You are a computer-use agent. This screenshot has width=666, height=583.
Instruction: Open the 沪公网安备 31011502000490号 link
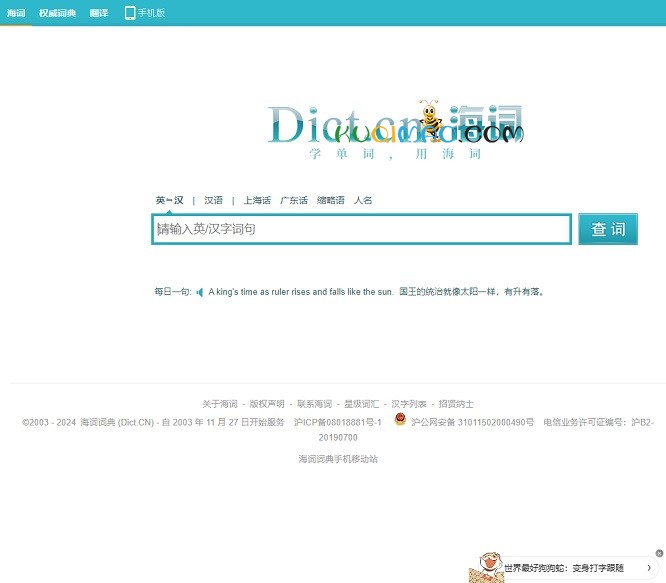[472, 422]
